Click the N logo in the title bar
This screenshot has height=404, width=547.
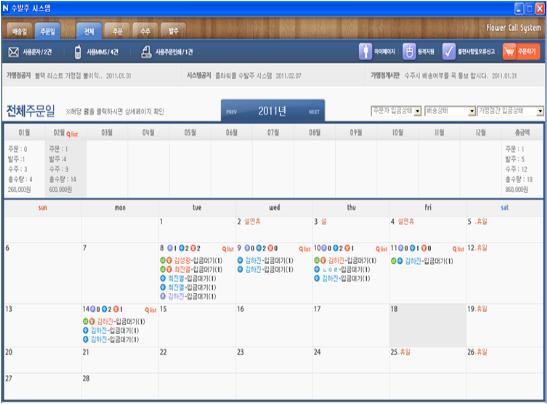tap(5, 8)
